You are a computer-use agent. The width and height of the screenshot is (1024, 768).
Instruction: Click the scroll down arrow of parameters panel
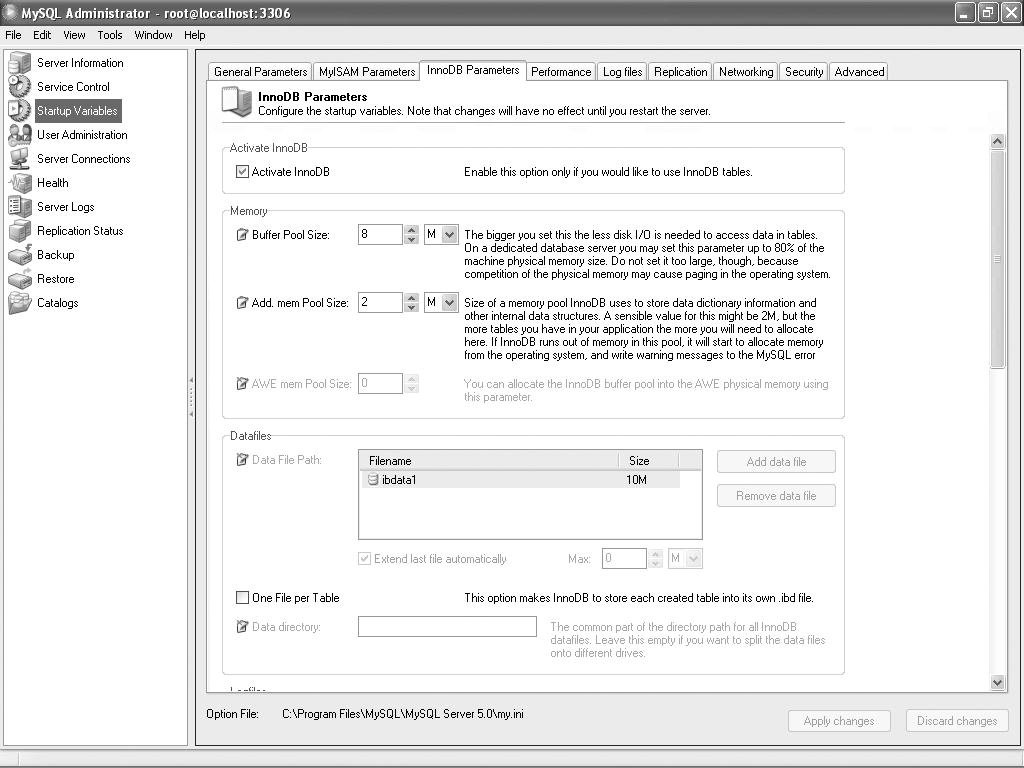click(x=997, y=683)
